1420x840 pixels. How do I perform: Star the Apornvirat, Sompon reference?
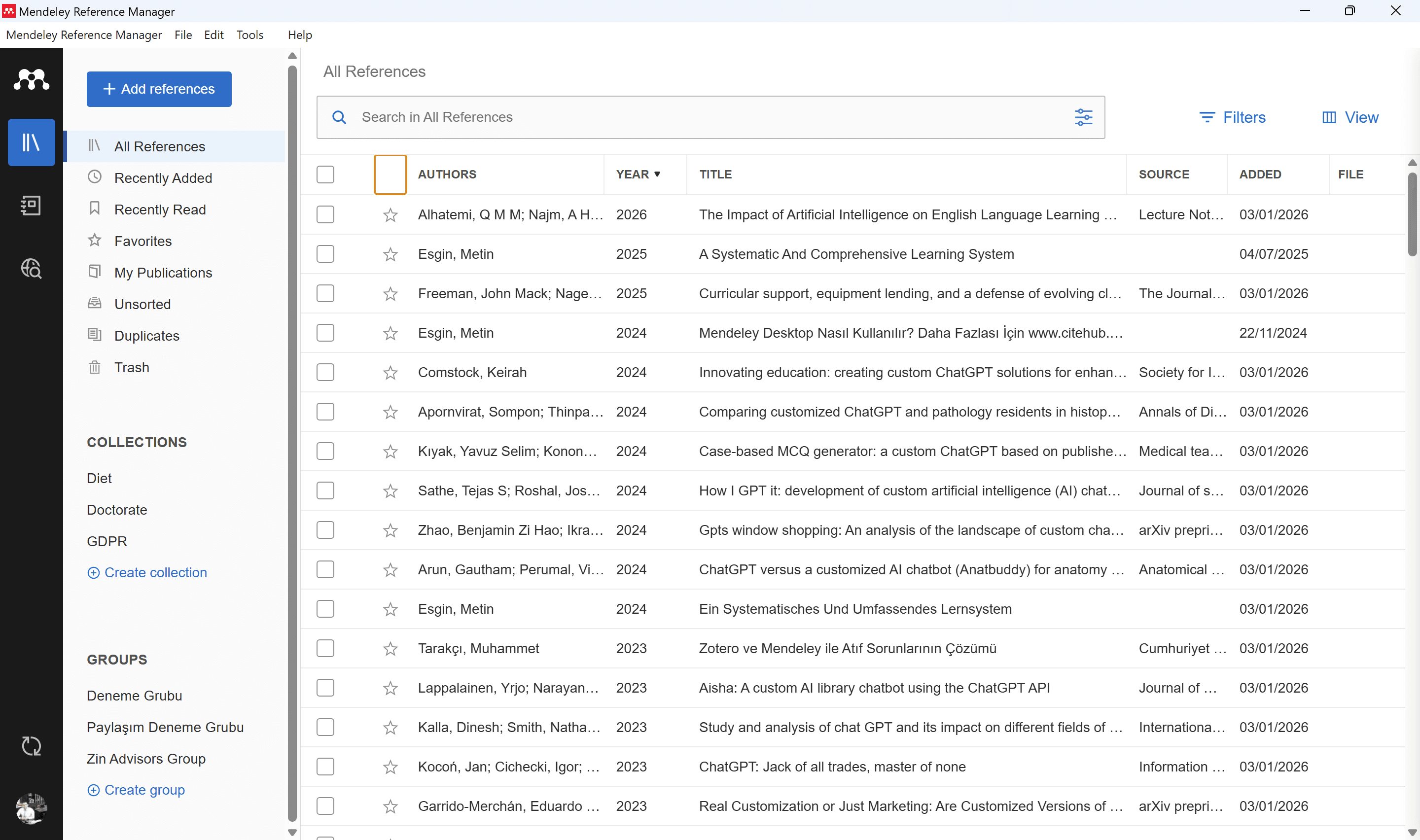coord(390,412)
